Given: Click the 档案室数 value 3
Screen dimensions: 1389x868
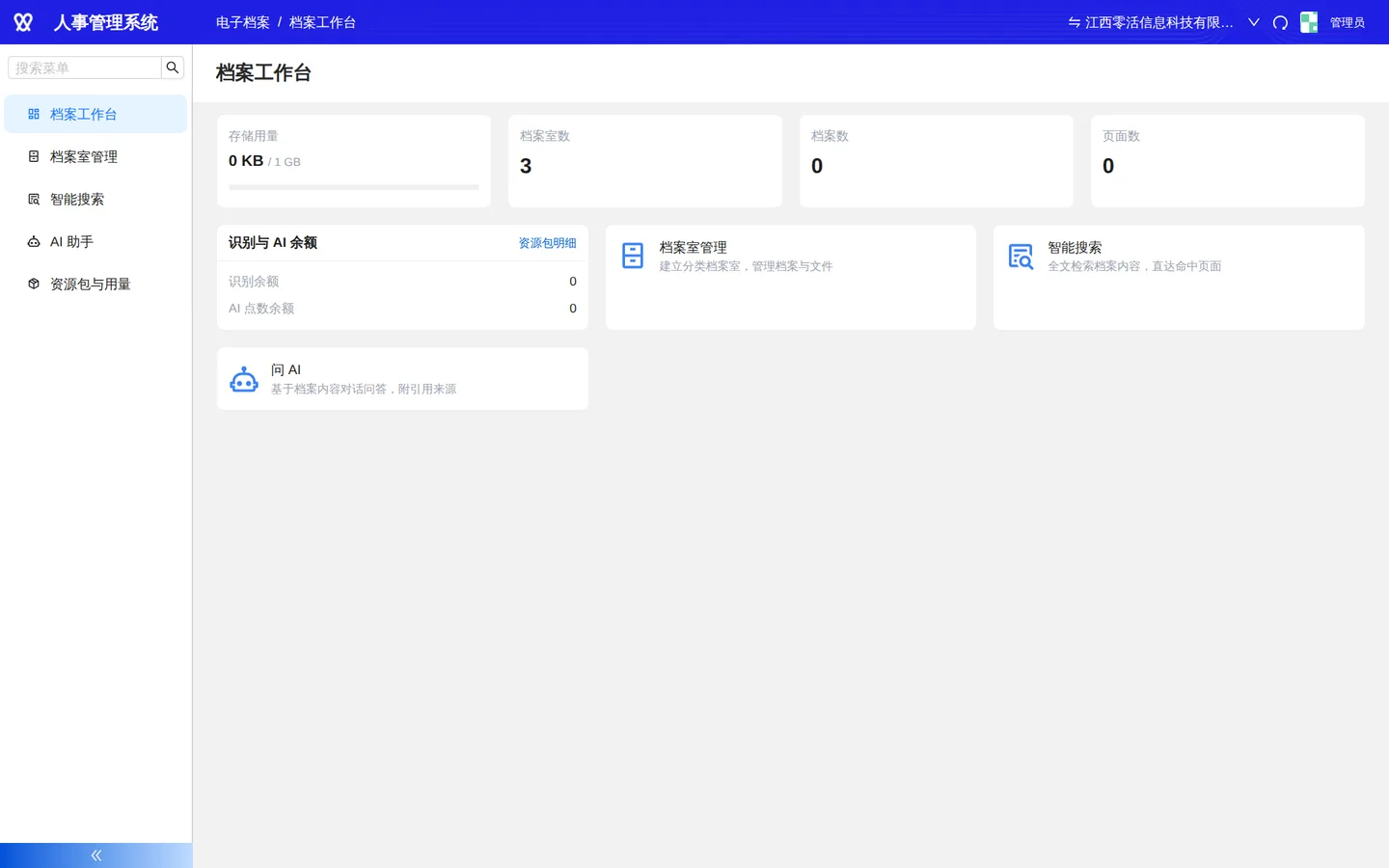Looking at the screenshot, I should [526, 166].
